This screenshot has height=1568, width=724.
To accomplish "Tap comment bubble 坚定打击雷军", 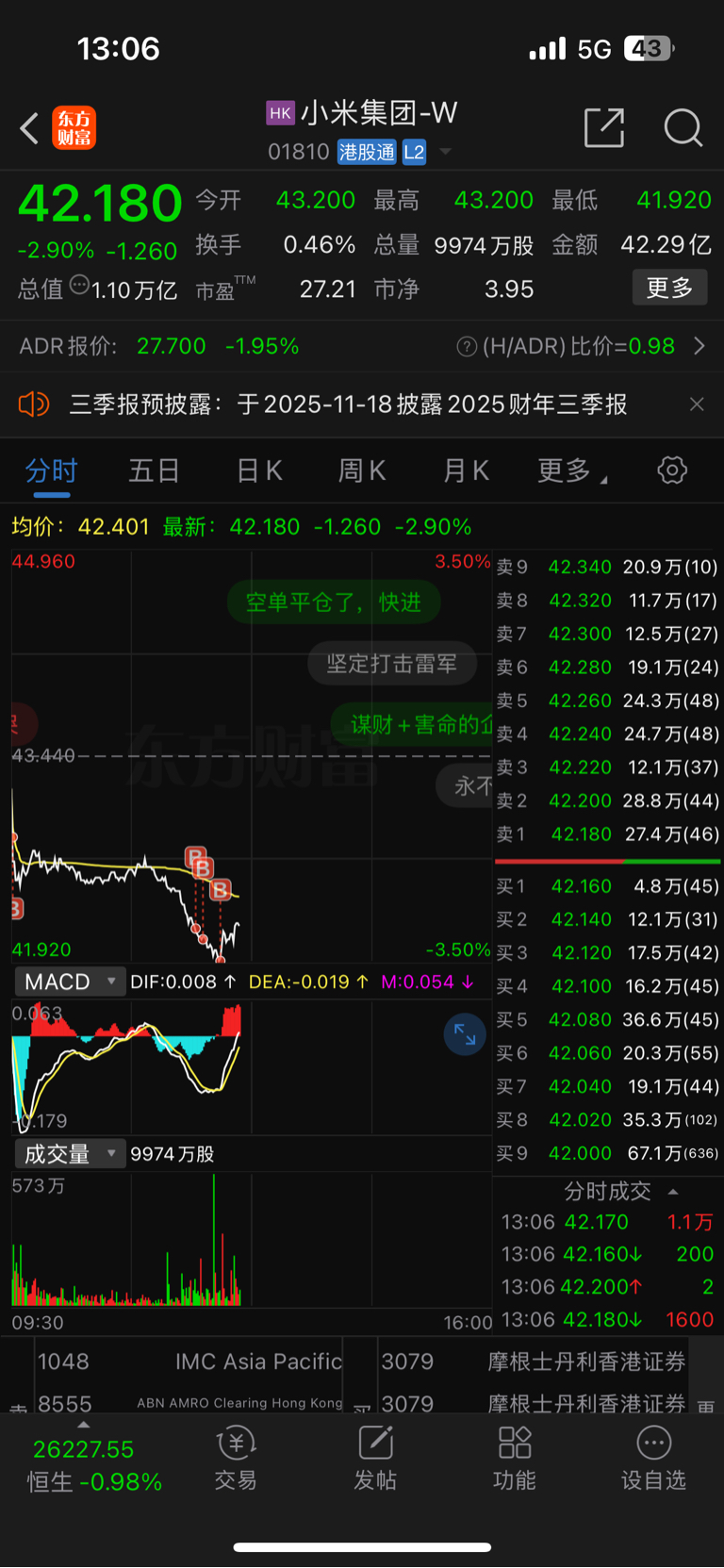I will click(x=391, y=664).
